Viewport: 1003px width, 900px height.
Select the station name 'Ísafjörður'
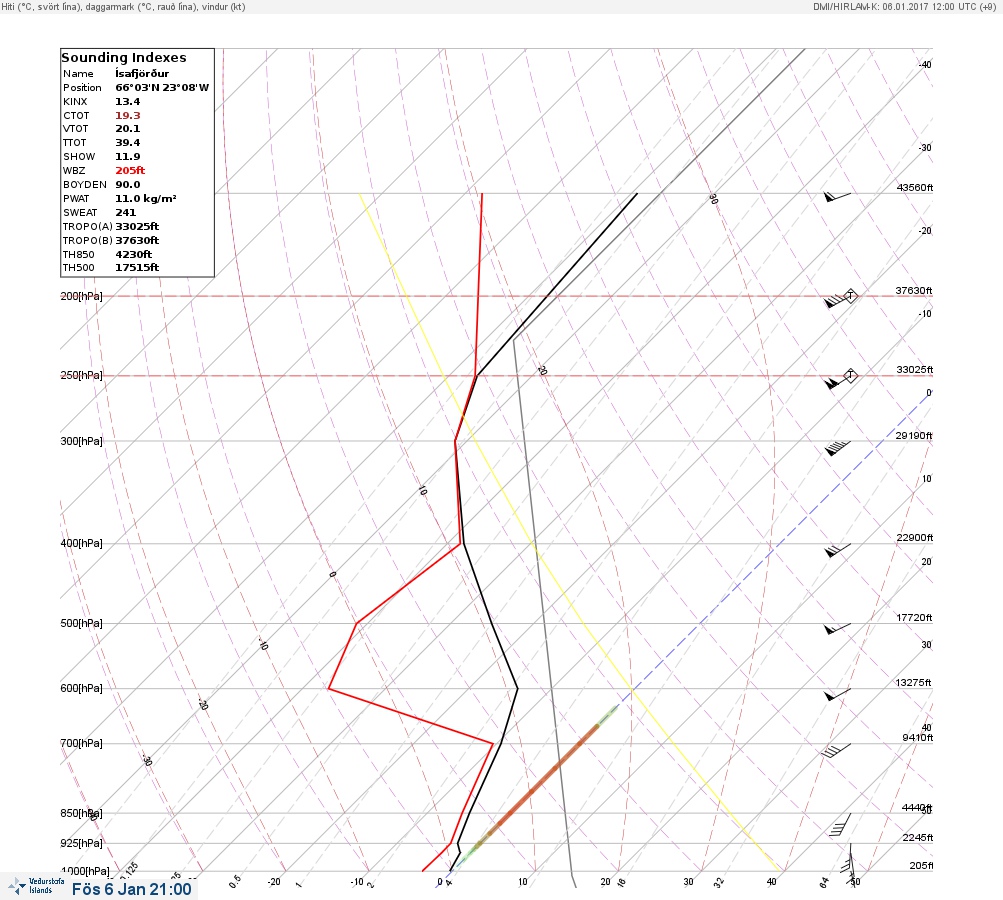(142, 74)
